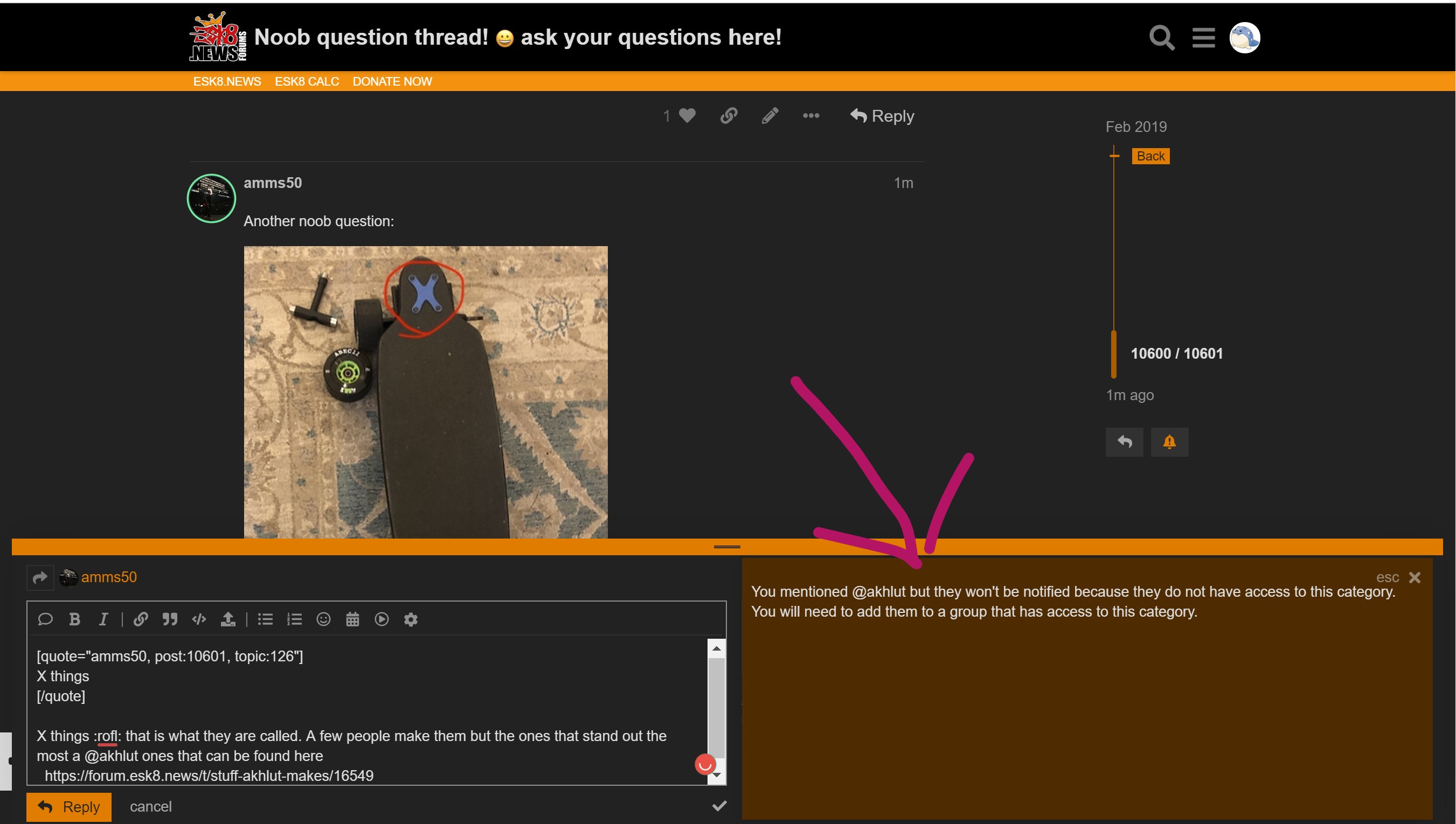1456x824 pixels.
Task: Toggle bold formatting in composer
Action: [x=74, y=619]
